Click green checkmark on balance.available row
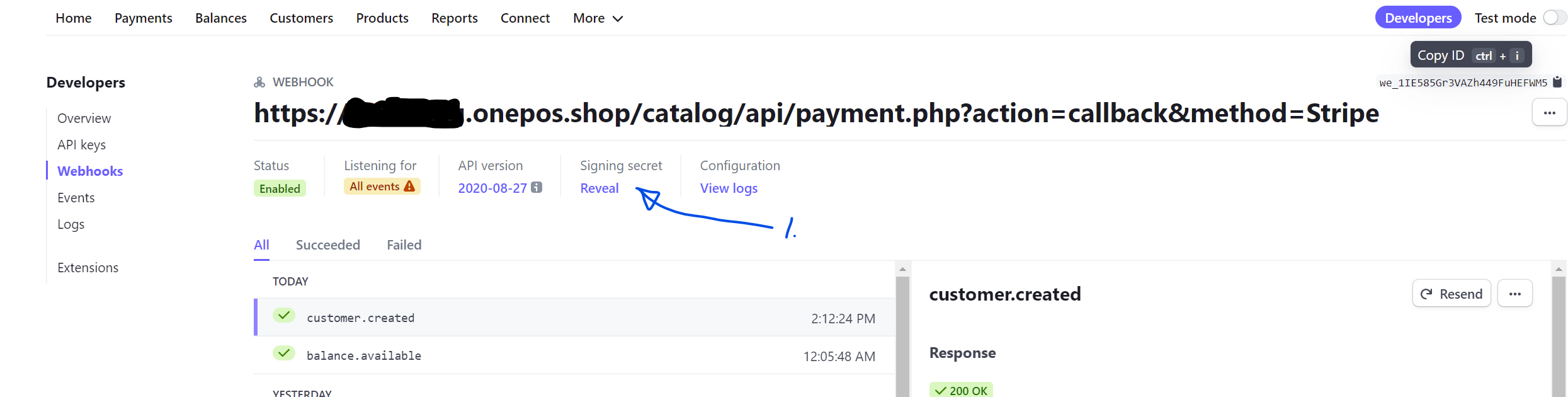The width and height of the screenshot is (1568, 397). 284,353
